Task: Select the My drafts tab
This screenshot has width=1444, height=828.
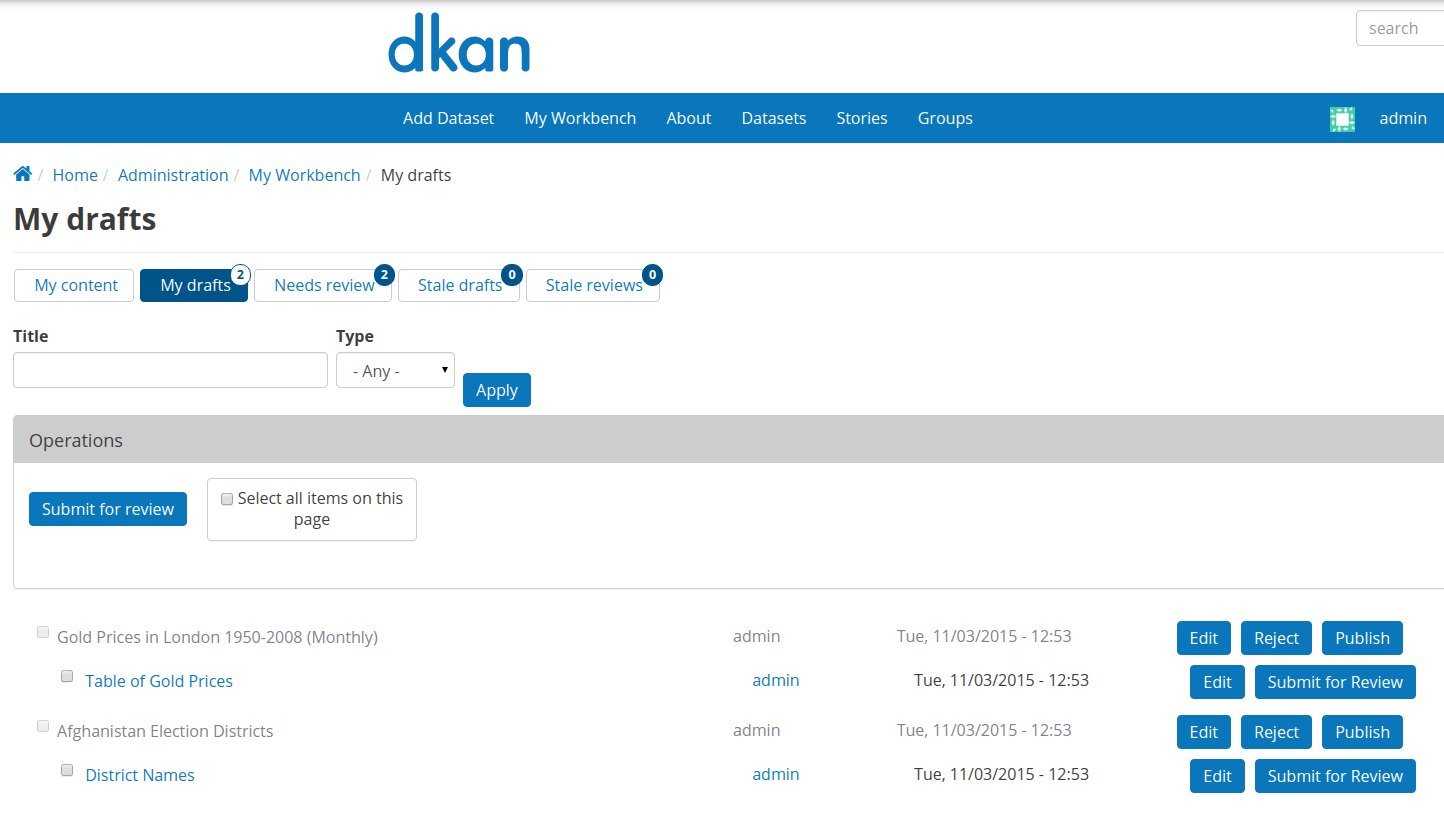Action: [194, 285]
